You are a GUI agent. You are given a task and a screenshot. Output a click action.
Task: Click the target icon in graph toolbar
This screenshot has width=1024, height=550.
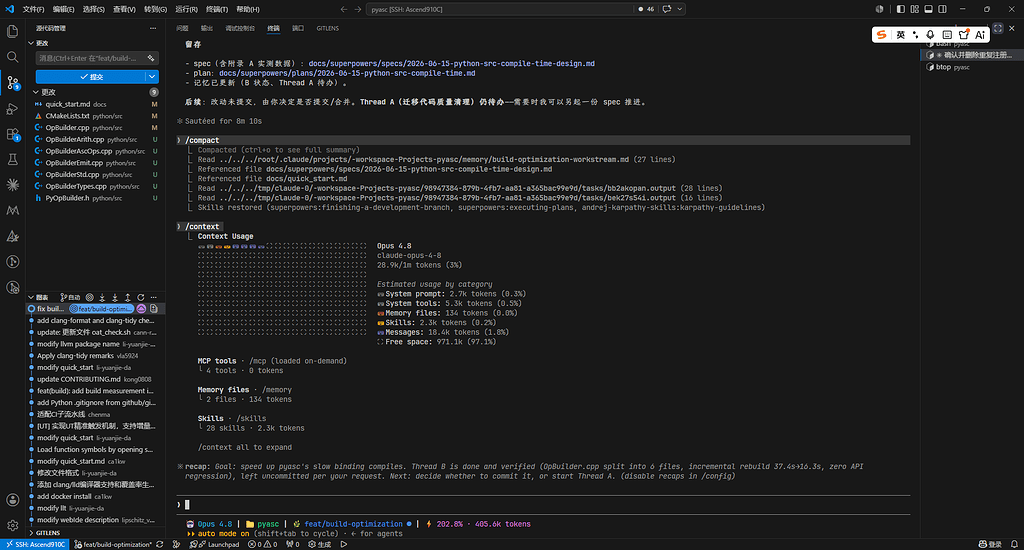(89, 297)
